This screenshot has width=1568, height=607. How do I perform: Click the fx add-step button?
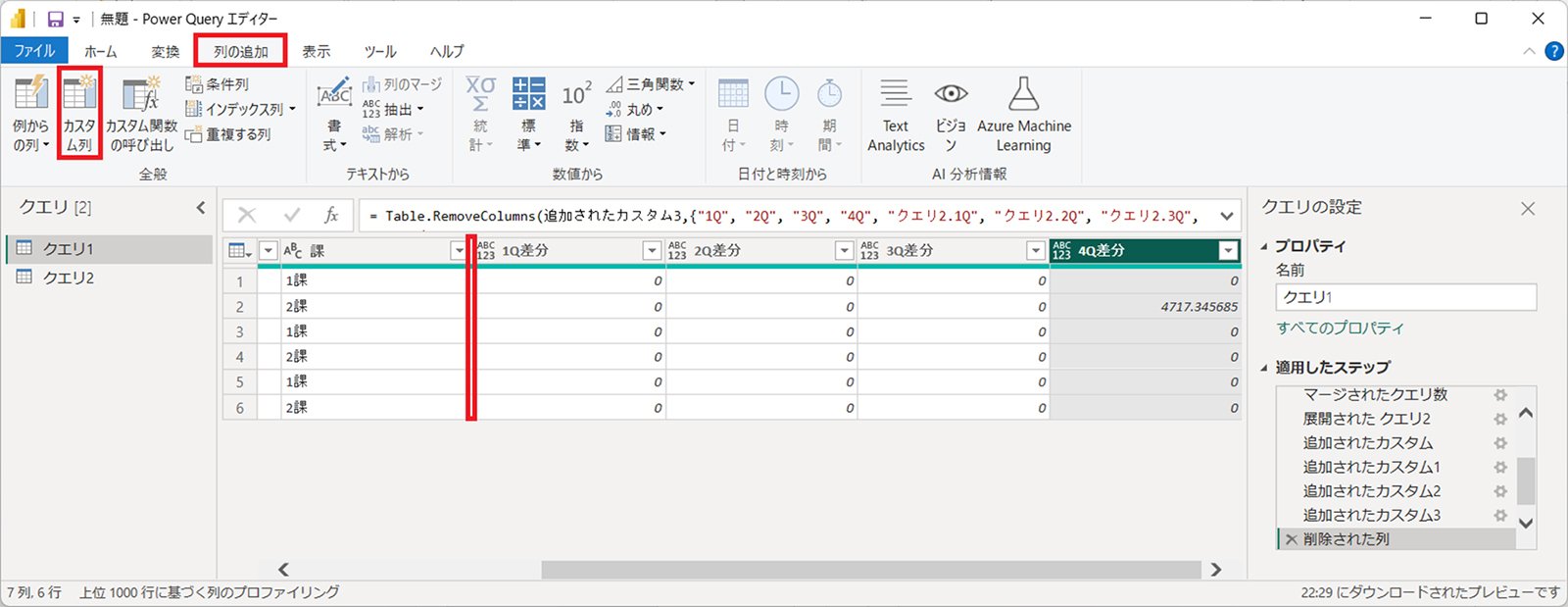(x=331, y=215)
